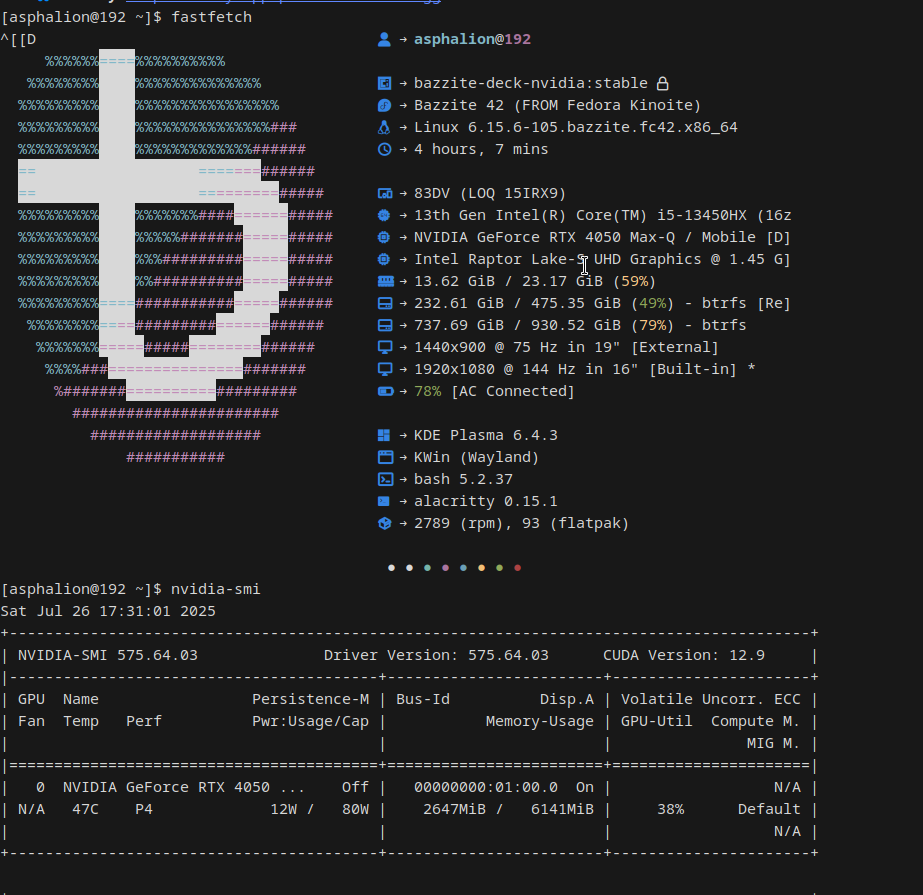Click the battery status '[AC Connected]'
Viewport: 923px width, 895px height.
(512, 392)
